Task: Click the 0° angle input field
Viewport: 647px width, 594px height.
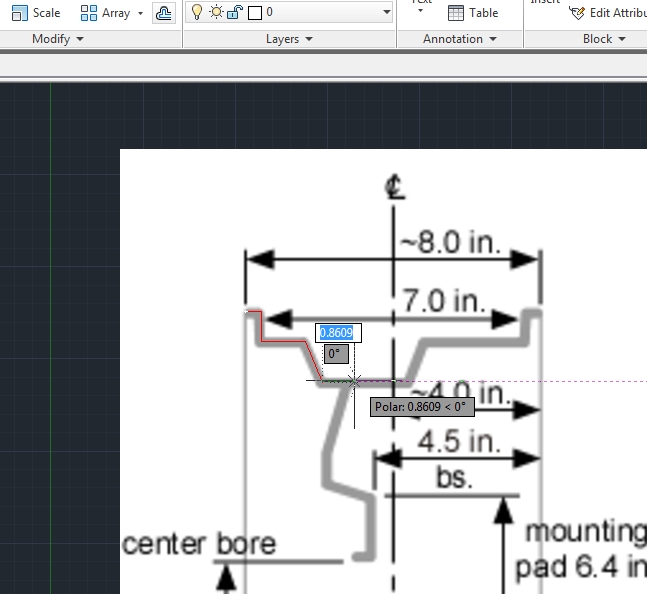Action: pyautogui.click(x=336, y=354)
